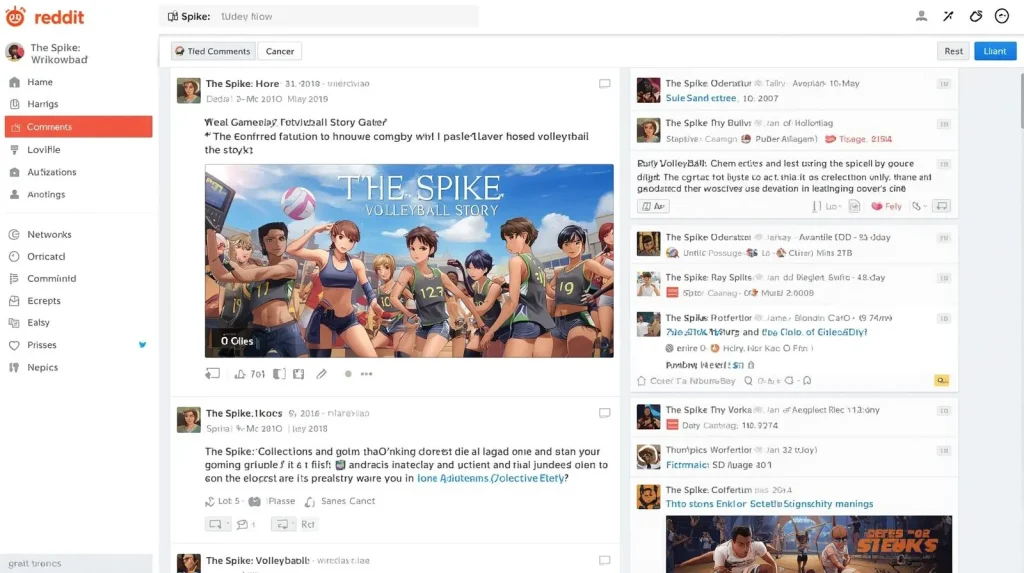Click the upvote icon showing 701
Viewport: 1024px width, 573px height.
point(240,374)
